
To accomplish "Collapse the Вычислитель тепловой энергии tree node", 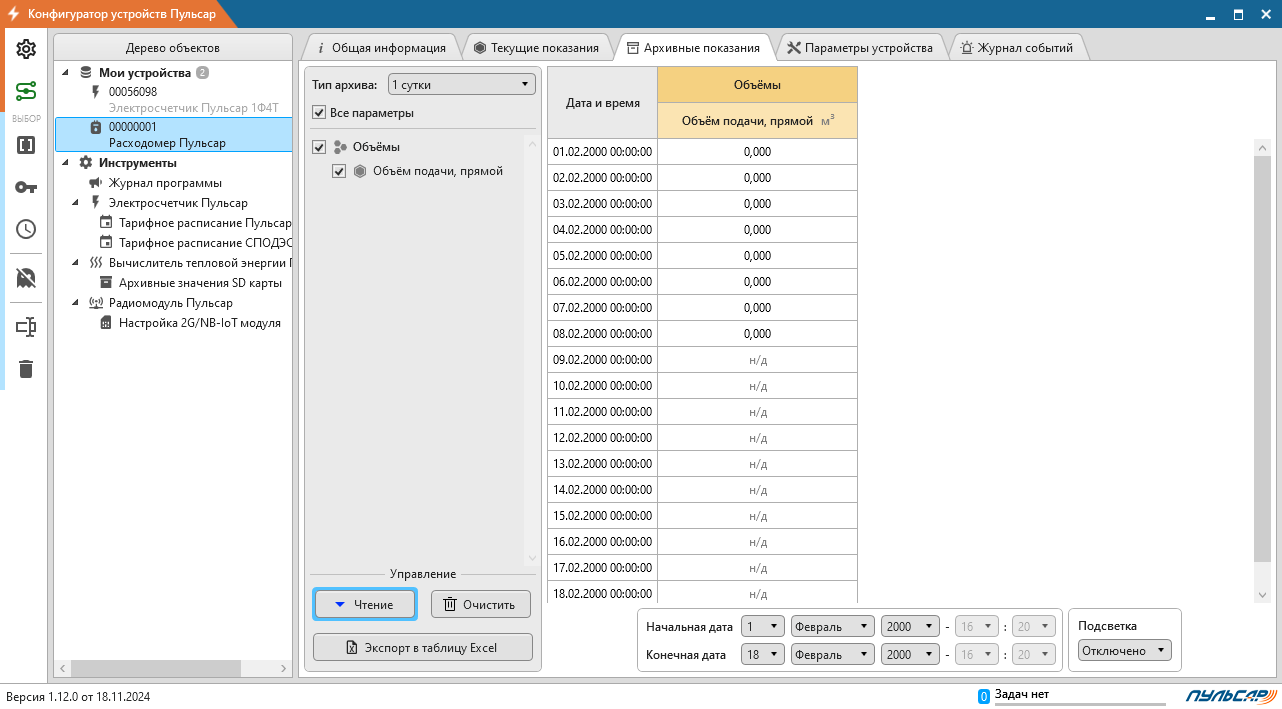I will pyautogui.click(x=77, y=263).
